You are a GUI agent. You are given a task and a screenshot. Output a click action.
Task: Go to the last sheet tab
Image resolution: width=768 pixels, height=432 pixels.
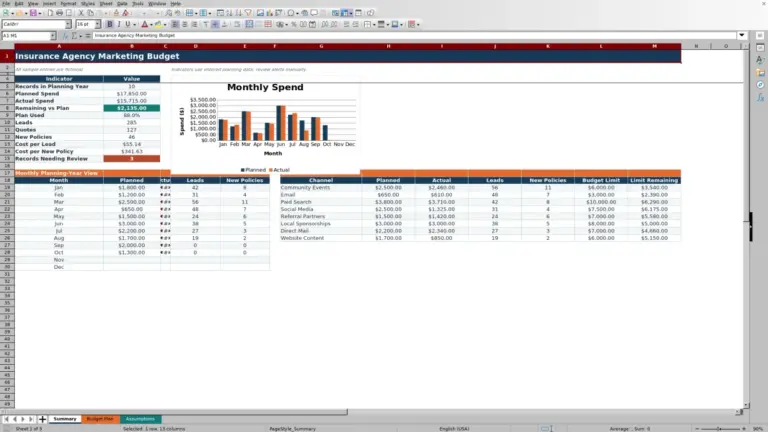pyautogui.click(x=31, y=419)
